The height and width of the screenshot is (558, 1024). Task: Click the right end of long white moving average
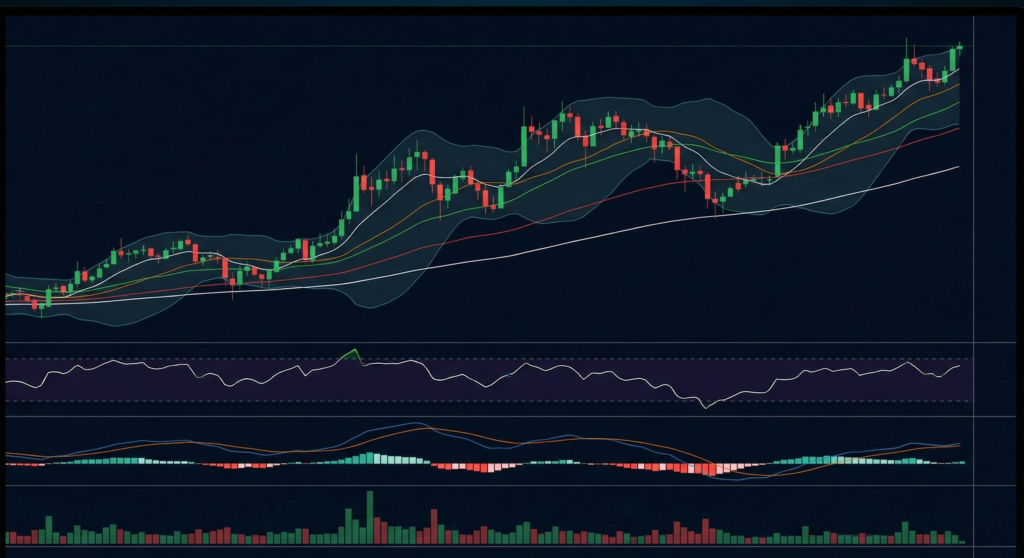(958, 167)
